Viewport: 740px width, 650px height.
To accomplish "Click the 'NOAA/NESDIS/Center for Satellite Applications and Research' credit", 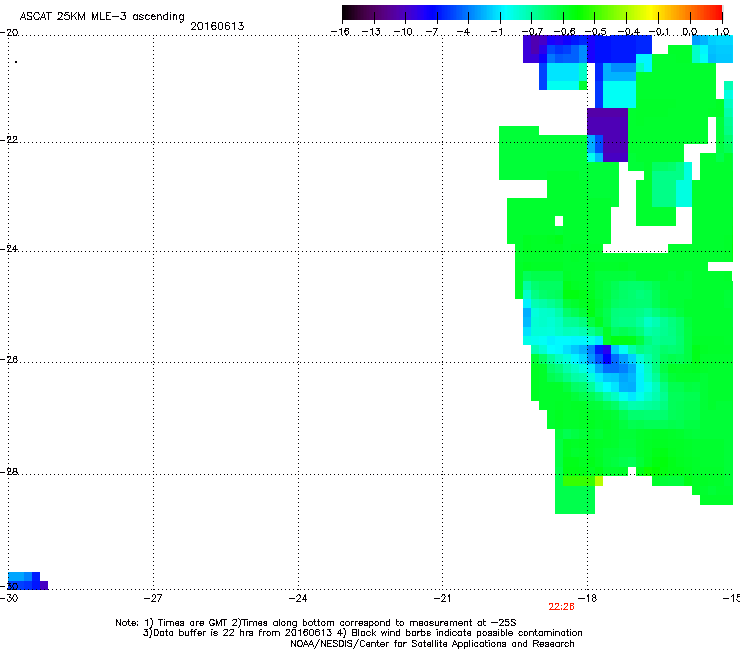I will (x=432, y=644).
